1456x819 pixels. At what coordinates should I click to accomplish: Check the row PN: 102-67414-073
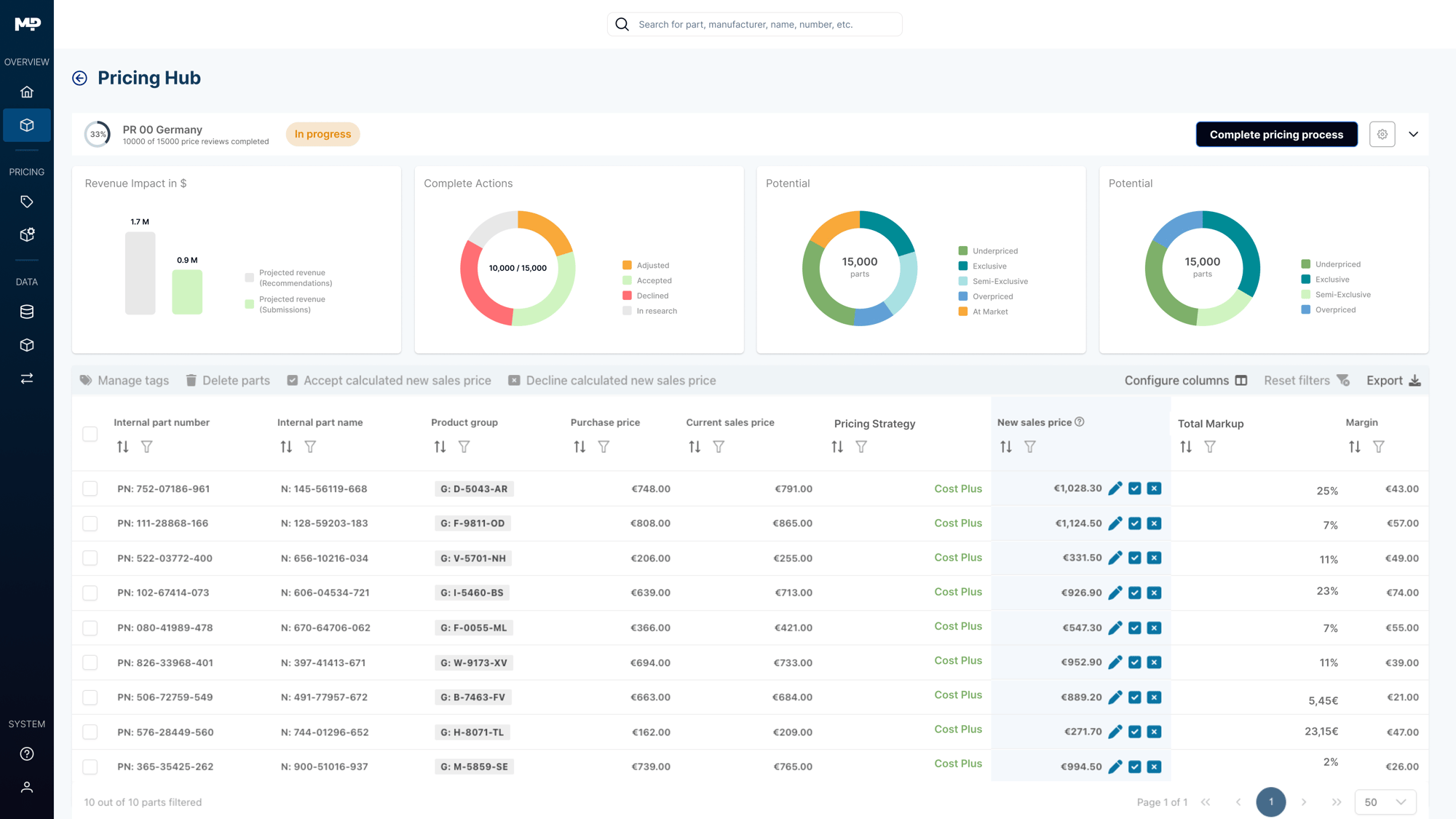tap(90, 593)
